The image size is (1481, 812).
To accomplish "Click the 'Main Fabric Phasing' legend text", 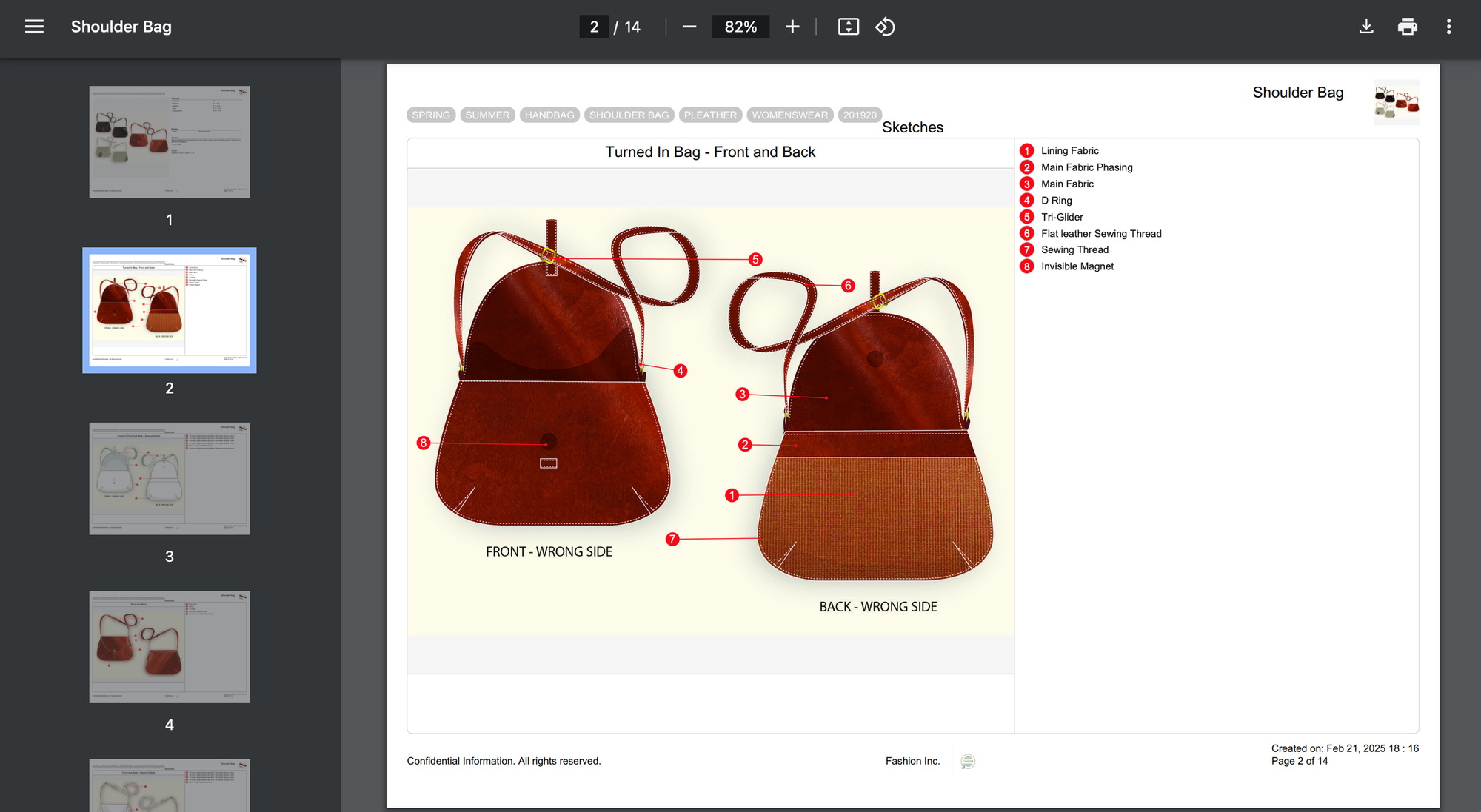I will (x=1087, y=167).
